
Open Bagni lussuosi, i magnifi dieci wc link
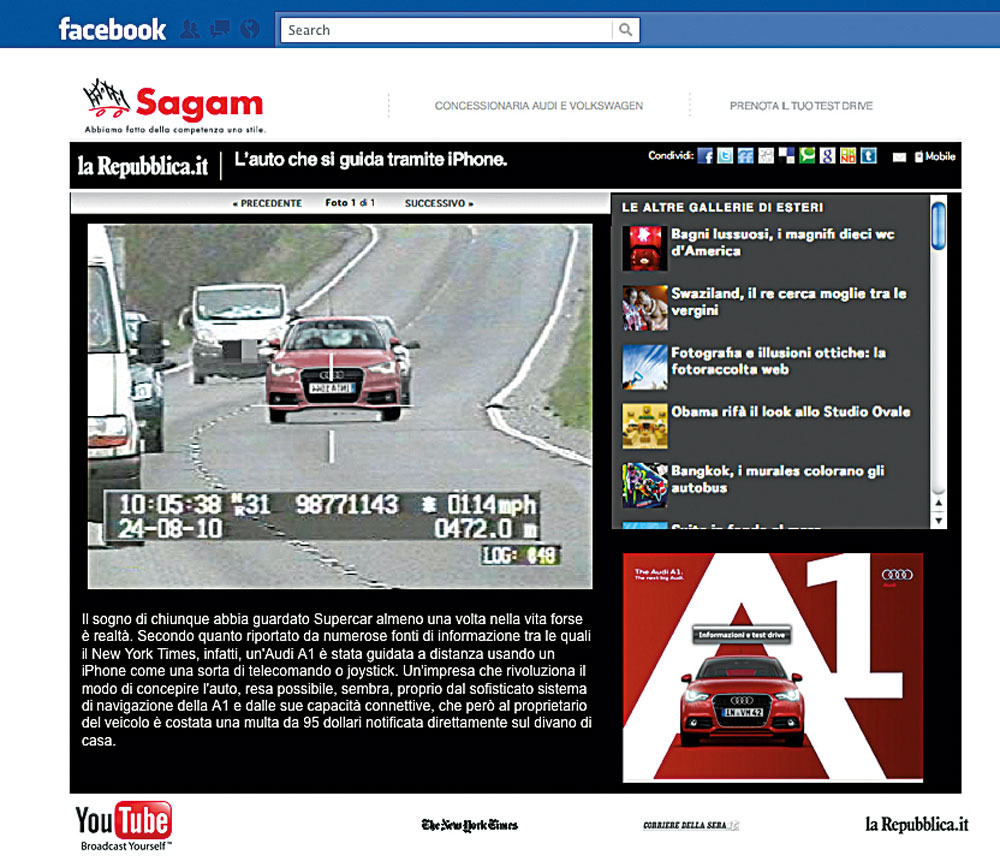pyautogui.click(x=783, y=242)
